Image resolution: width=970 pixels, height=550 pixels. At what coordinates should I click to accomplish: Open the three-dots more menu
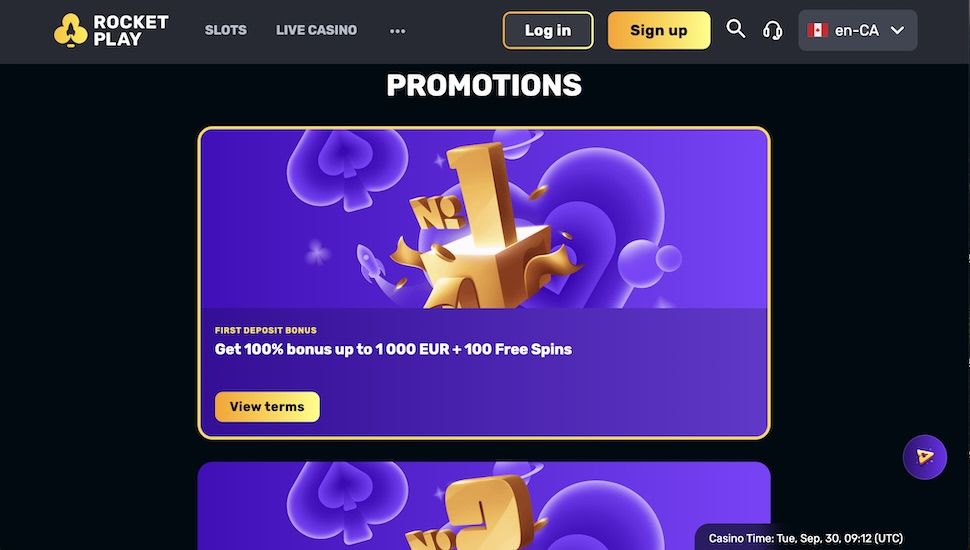398,31
